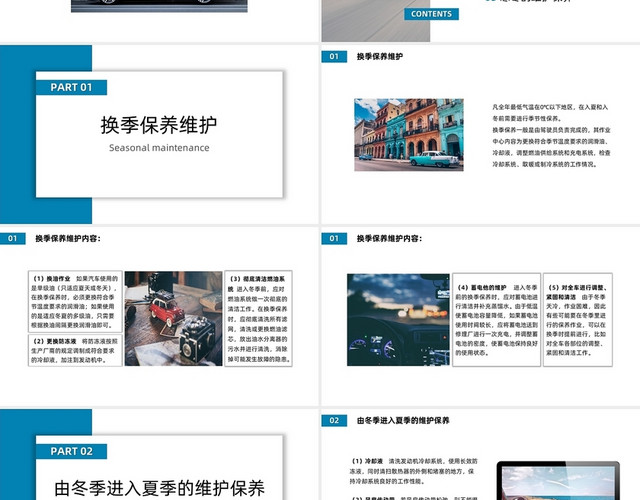Click the Seasonal maintenance subtitle
Screen dimensions: 640x500
(159, 148)
